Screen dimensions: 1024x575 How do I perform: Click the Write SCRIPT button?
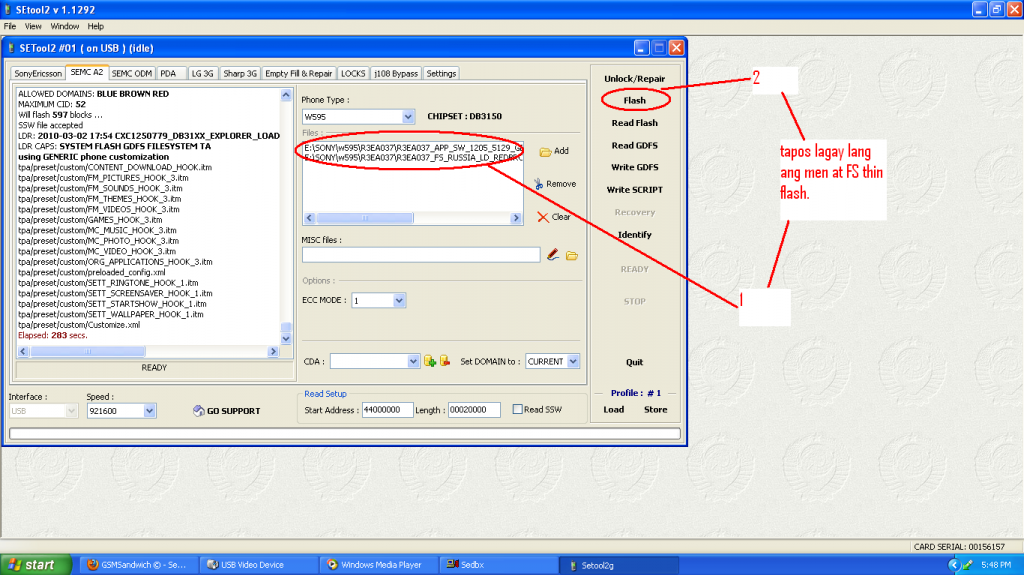pyautogui.click(x=634, y=190)
